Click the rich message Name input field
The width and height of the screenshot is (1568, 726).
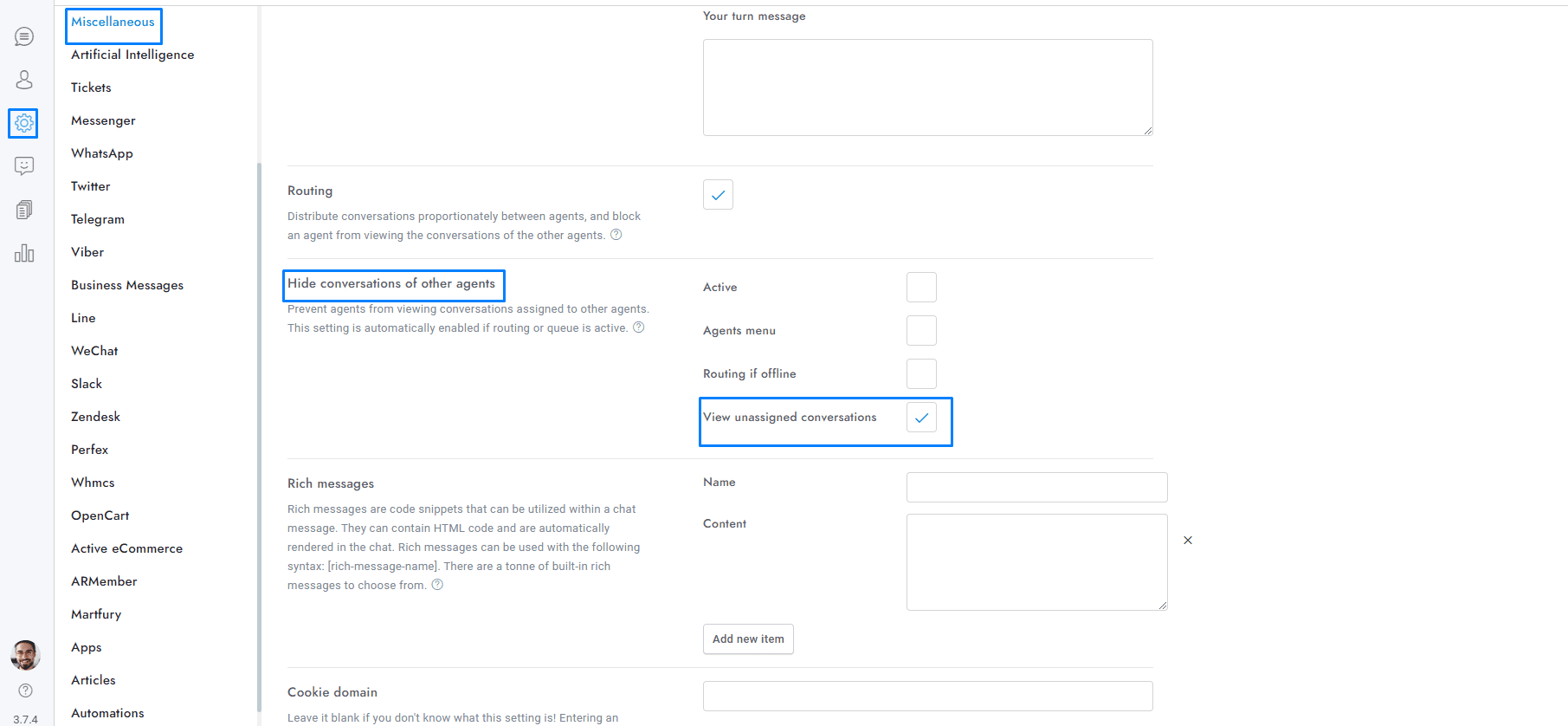[1036, 487]
